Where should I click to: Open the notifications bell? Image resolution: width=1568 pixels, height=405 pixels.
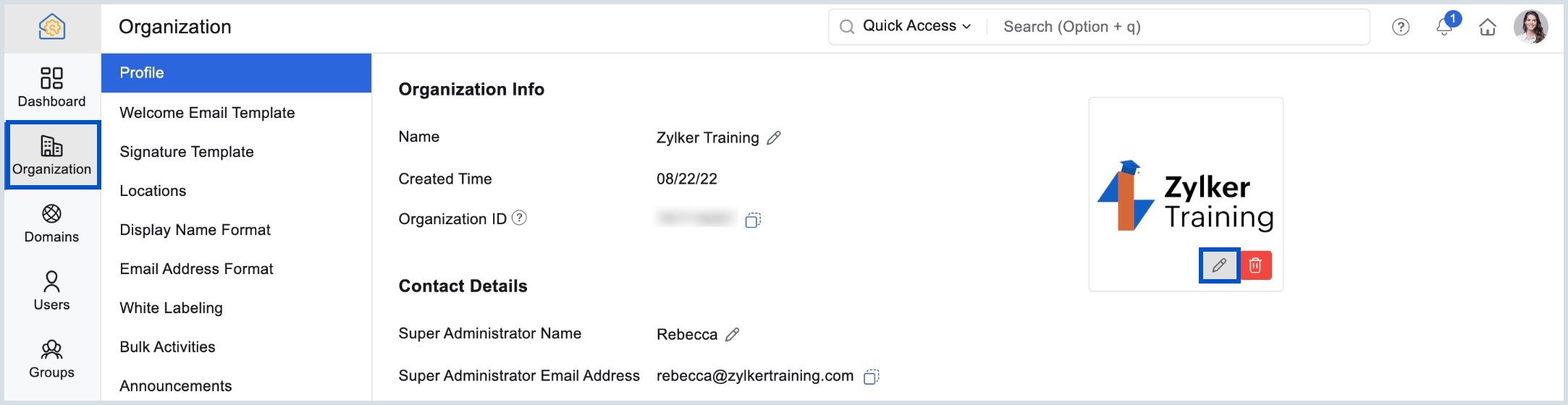coord(1444,27)
